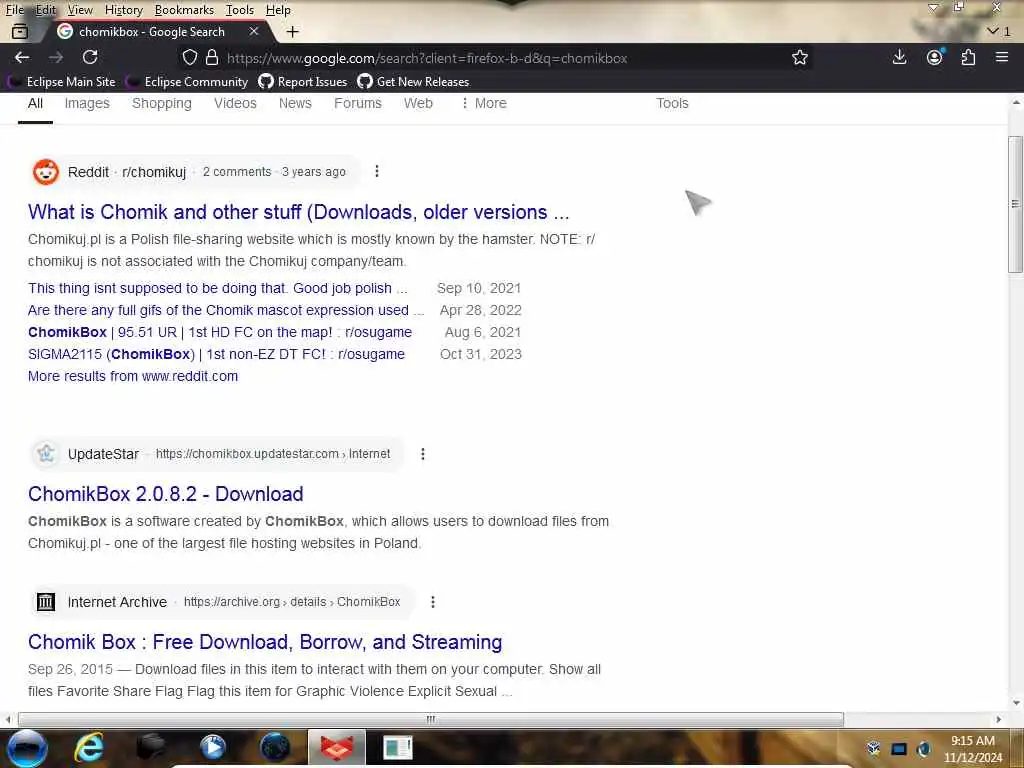Click the horizontal scrollbar thumb
This screenshot has width=1024, height=768.
(430, 720)
